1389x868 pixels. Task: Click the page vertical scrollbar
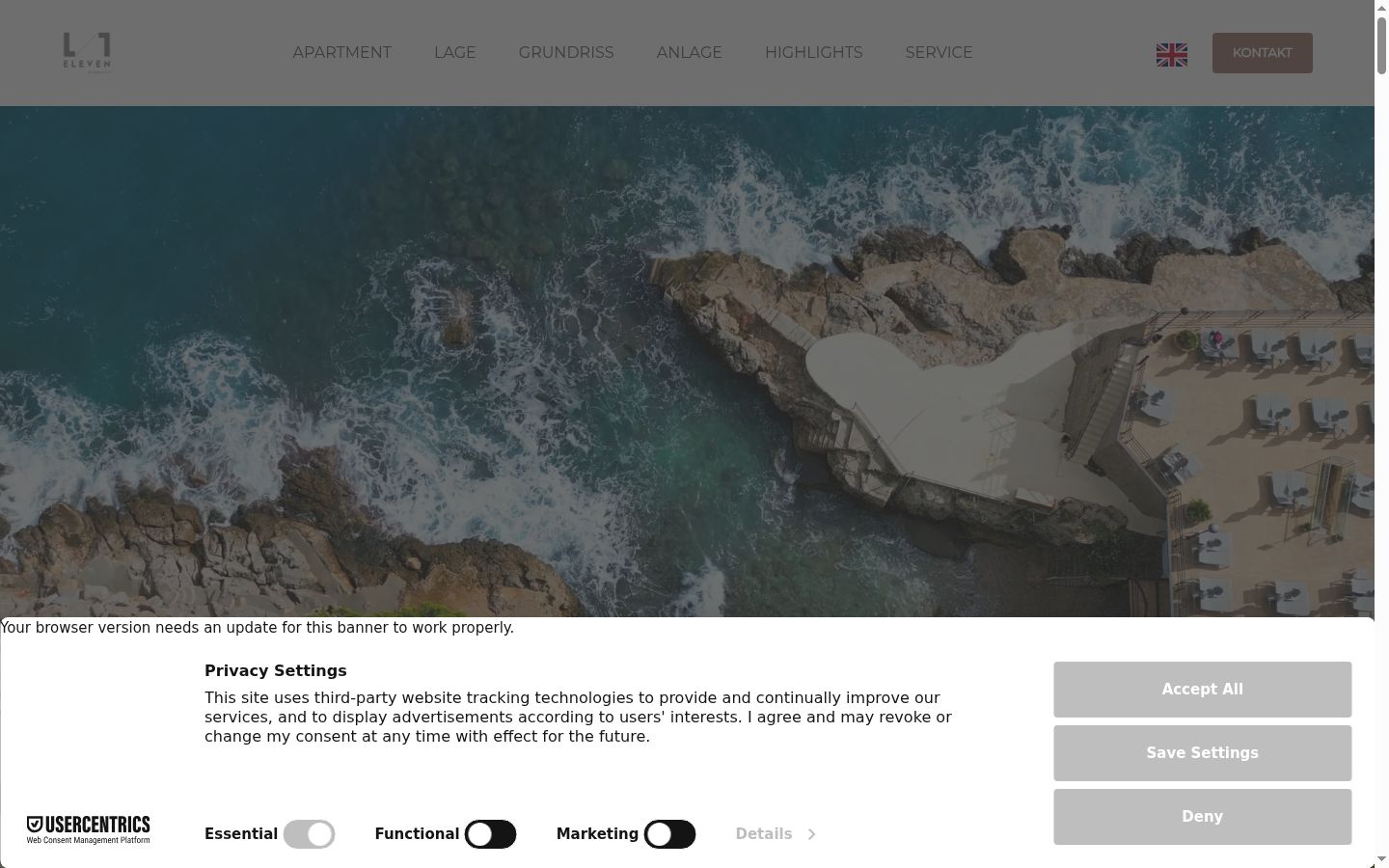pos(1381,434)
